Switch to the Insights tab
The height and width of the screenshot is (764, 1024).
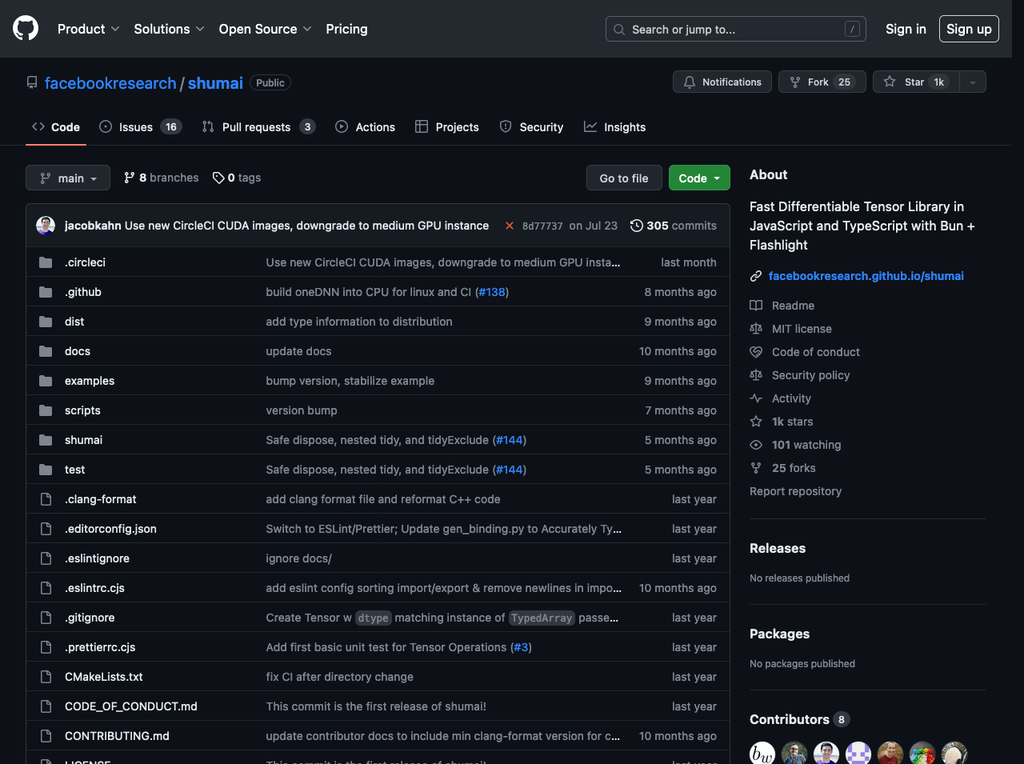tap(615, 127)
